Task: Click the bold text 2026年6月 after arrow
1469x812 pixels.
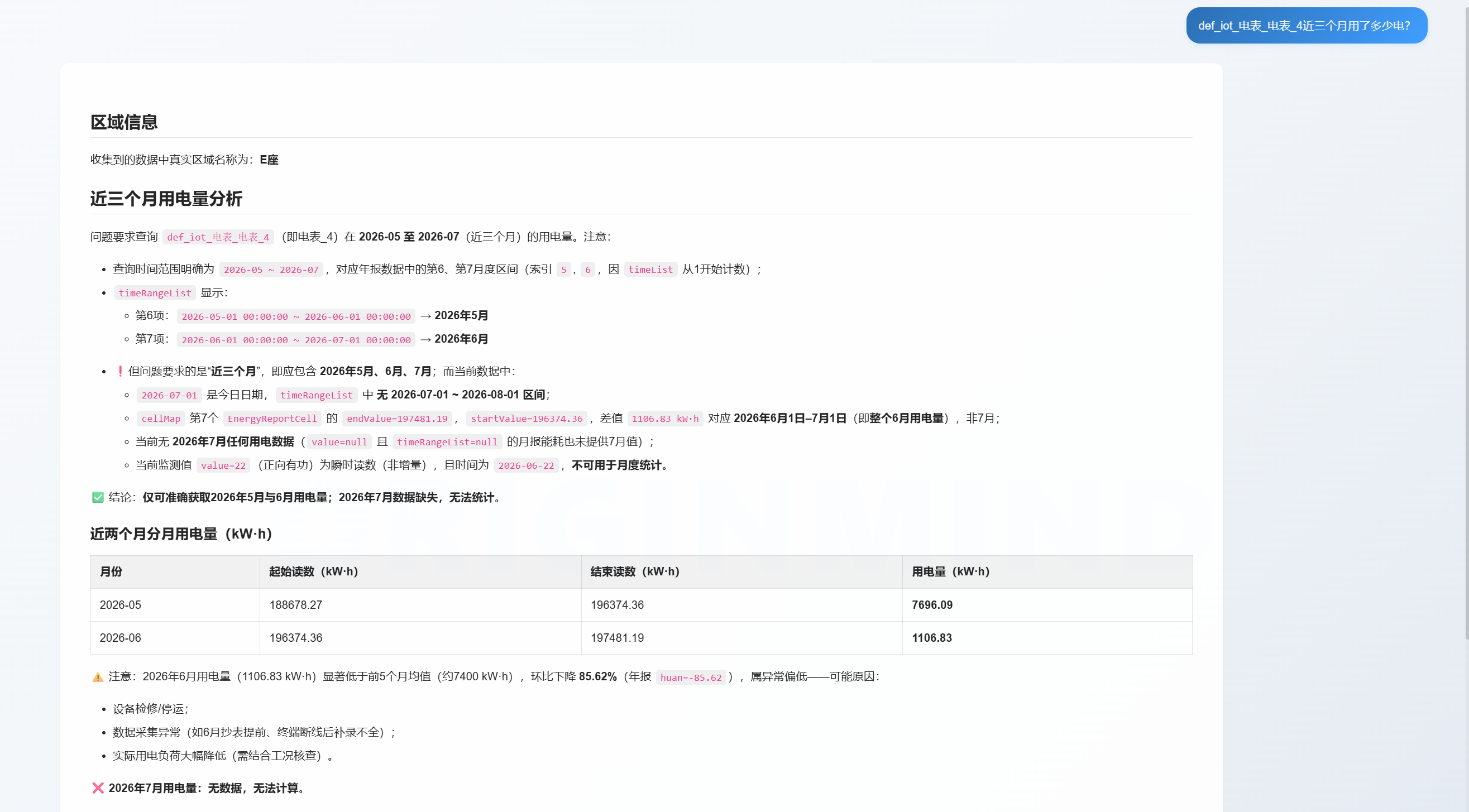Action: click(461, 339)
